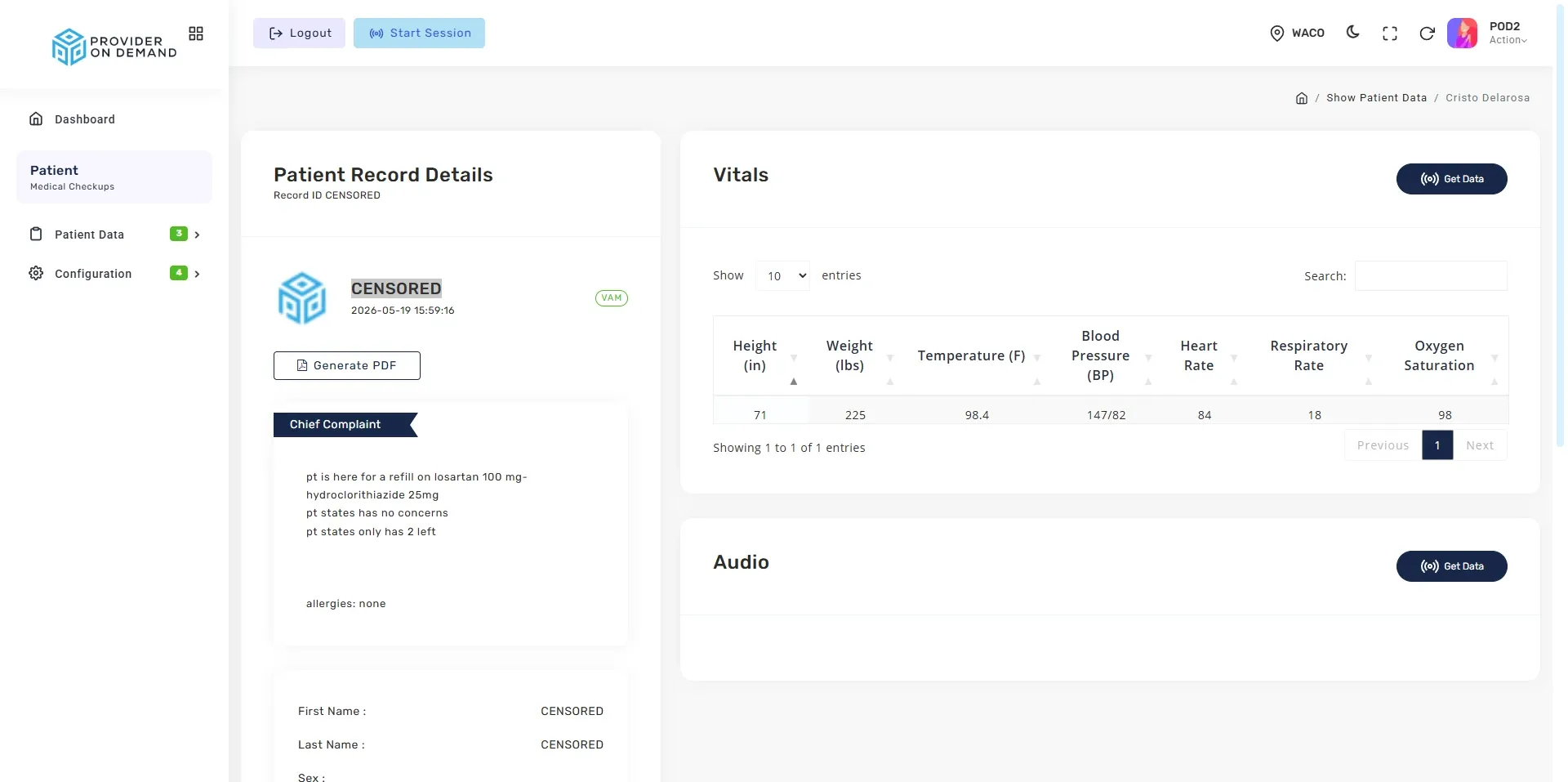Click the page vertical scrollbar

[x=1560, y=225]
